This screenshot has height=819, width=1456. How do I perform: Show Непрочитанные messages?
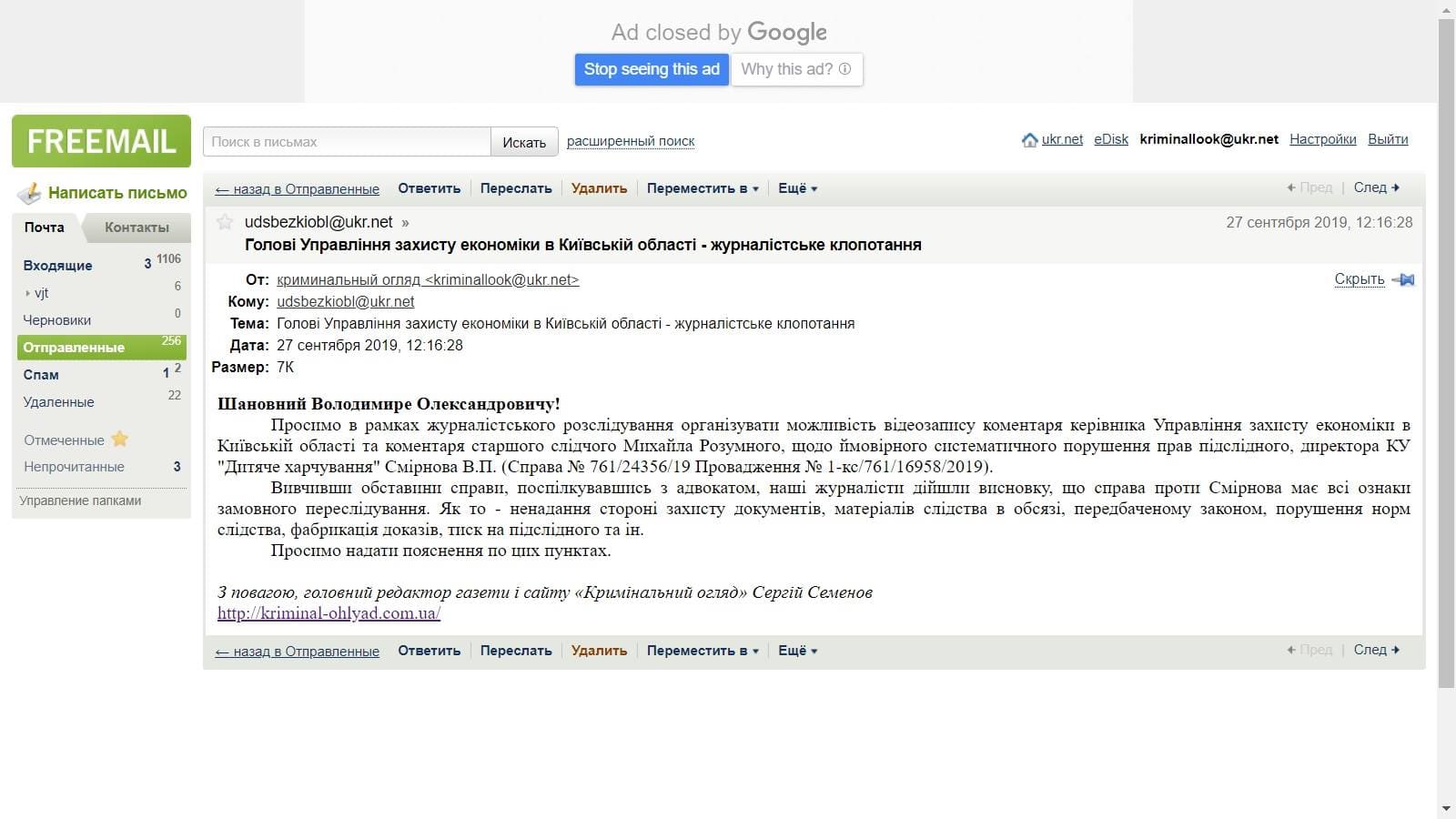pos(74,467)
